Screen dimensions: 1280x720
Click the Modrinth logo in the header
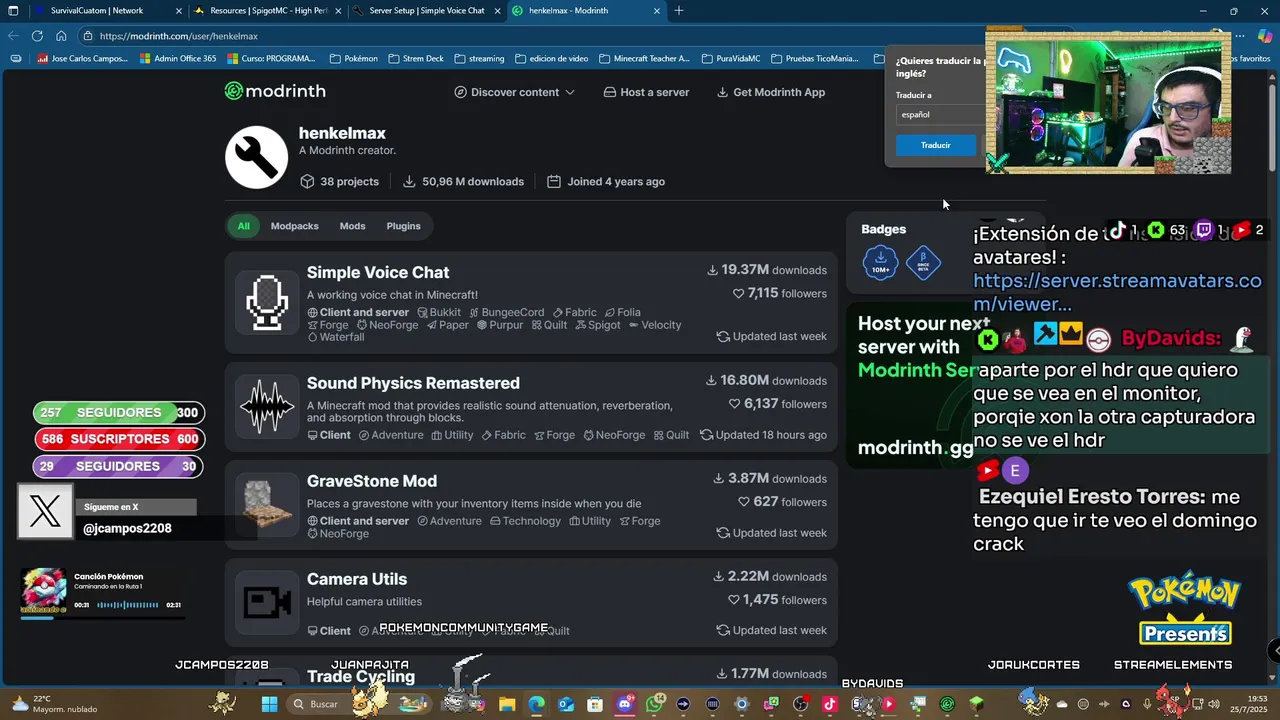click(x=275, y=91)
